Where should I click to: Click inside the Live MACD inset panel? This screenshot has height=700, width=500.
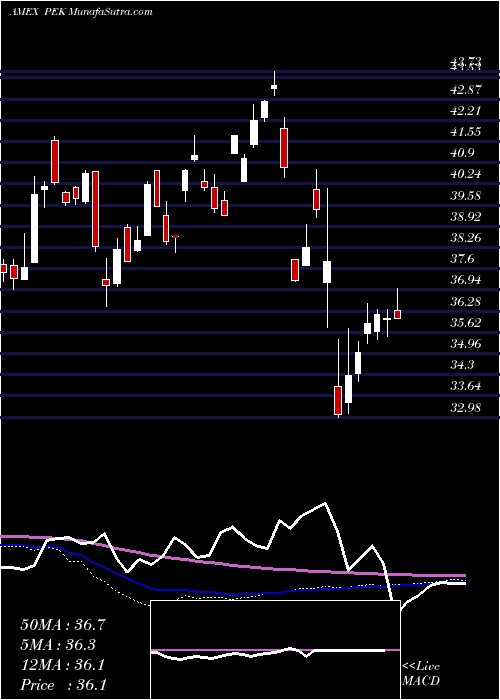pos(275,650)
